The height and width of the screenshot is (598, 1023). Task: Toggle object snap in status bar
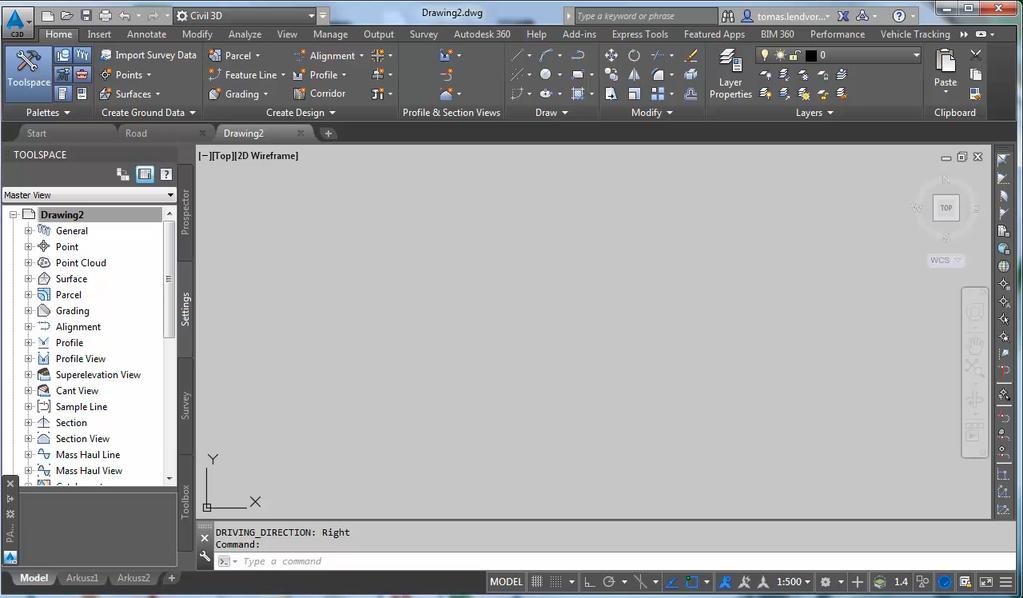pos(692,582)
